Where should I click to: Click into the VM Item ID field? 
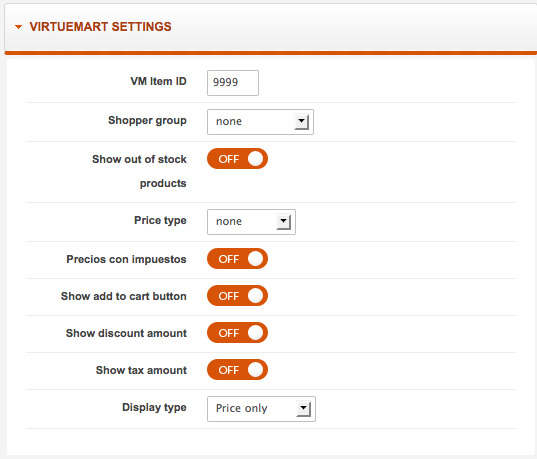(233, 83)
